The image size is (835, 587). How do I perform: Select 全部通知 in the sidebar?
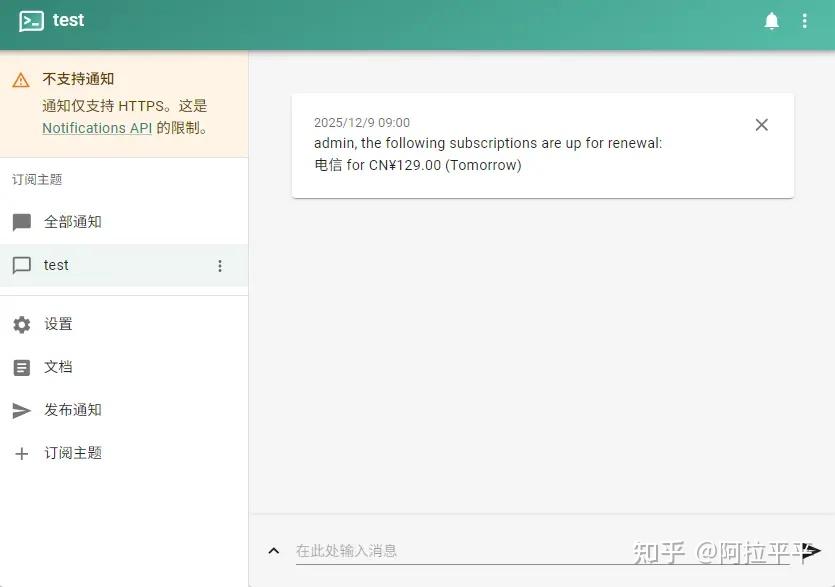pos(73,222)
